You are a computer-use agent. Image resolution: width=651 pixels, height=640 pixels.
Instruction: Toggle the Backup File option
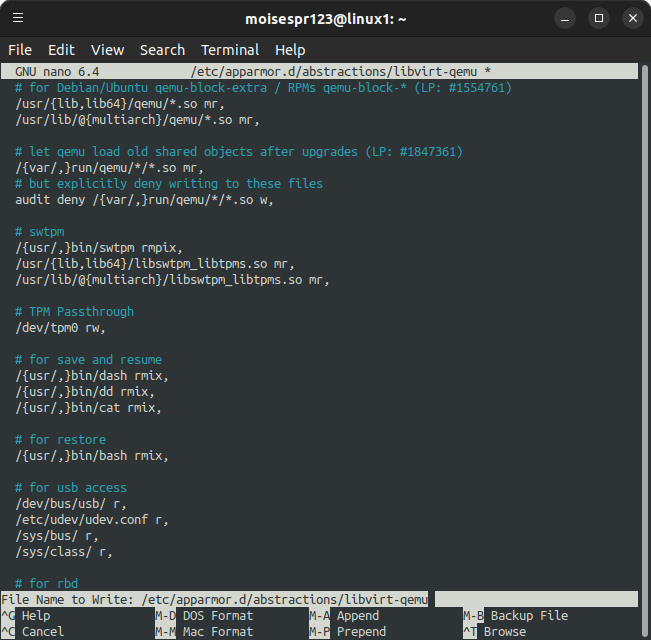[x=528, y=616]
